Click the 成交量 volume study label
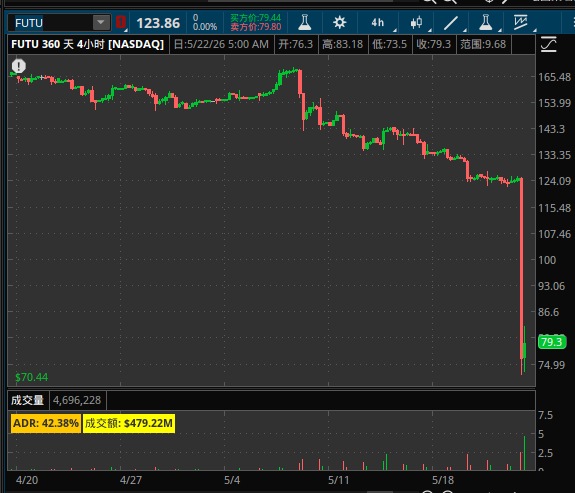Viewport: 575px width, 493px height. tap(28, 400)
